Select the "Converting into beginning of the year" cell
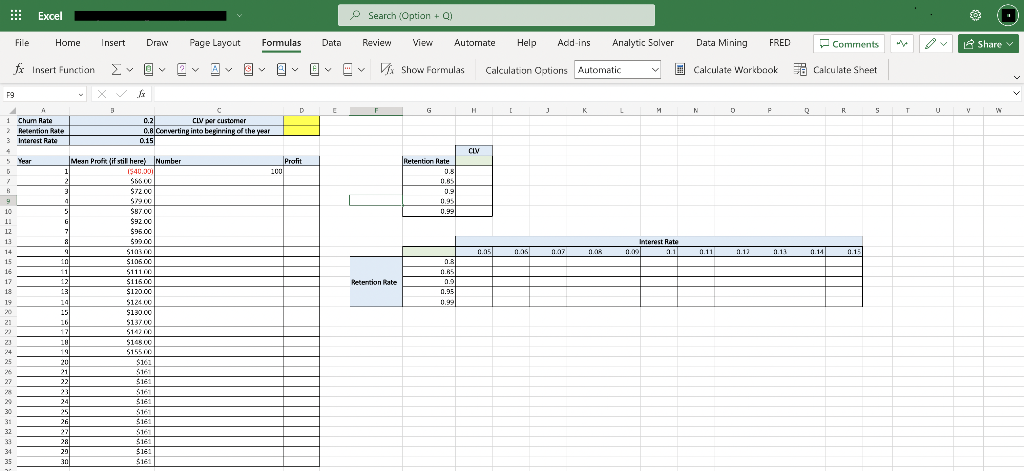Image resolution: width=1024 pixels, height=471 pixels. tap(219, 131)
